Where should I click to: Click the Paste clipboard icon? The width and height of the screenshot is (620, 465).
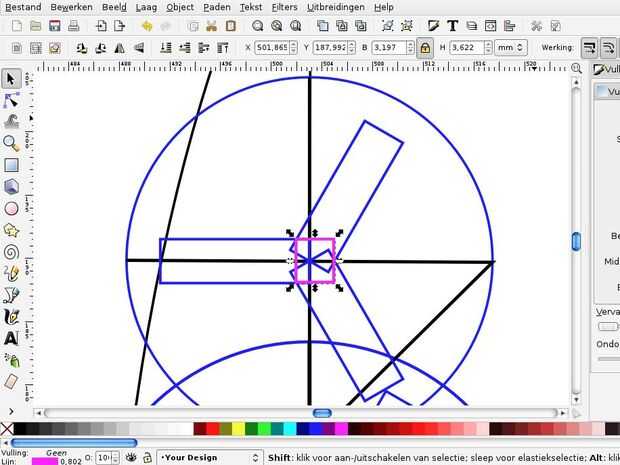(231, 26)
